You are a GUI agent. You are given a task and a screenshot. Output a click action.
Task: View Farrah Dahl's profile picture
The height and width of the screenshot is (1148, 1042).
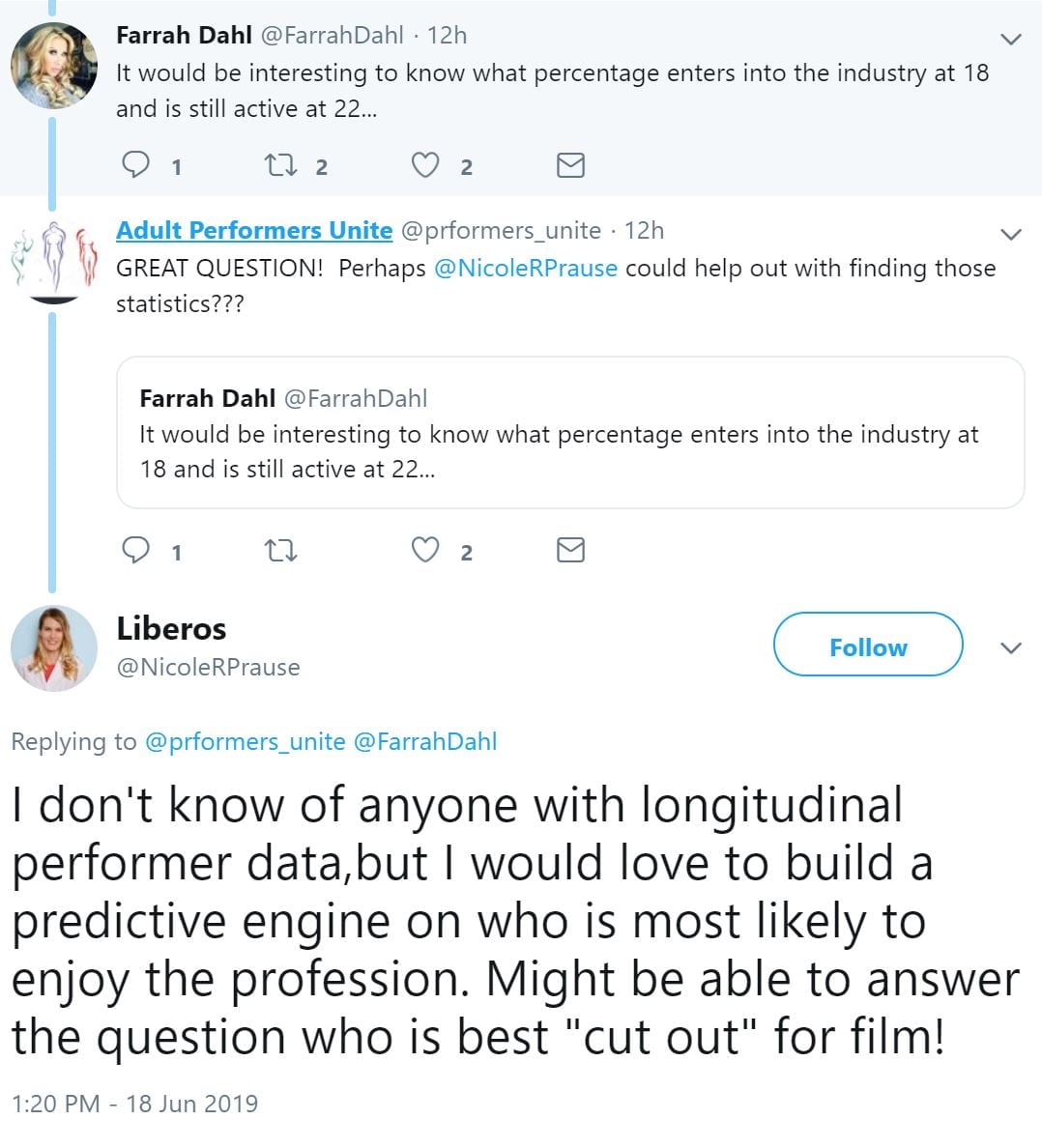click(x=54, y=65)
